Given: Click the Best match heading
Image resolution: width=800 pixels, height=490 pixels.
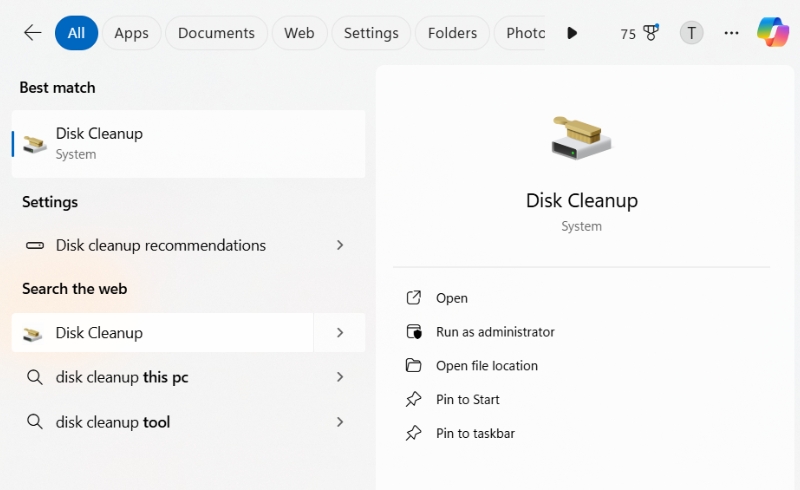Looking at the screenshot, I should [x=57, y=88].
